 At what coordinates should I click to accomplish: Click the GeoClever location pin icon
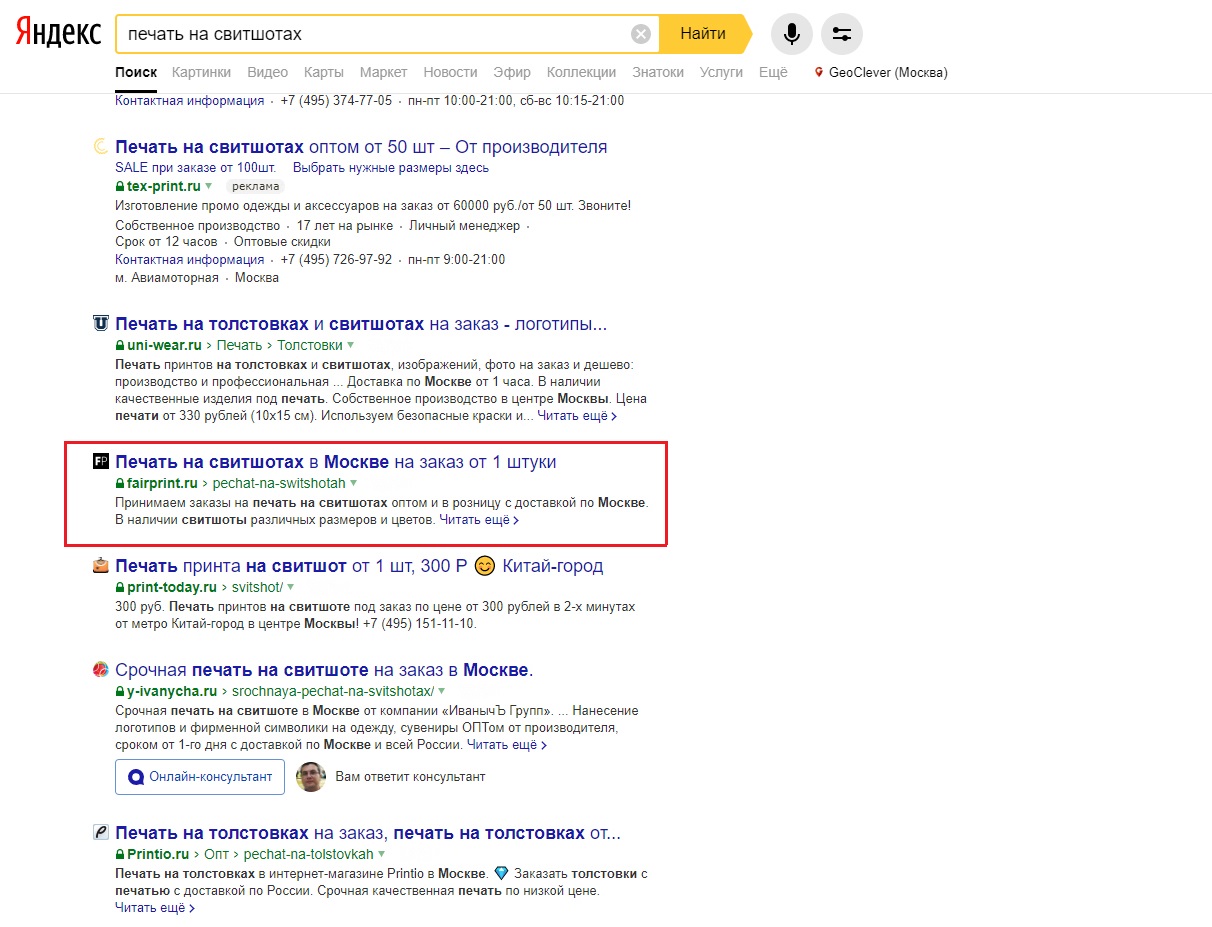click(820, 72)
